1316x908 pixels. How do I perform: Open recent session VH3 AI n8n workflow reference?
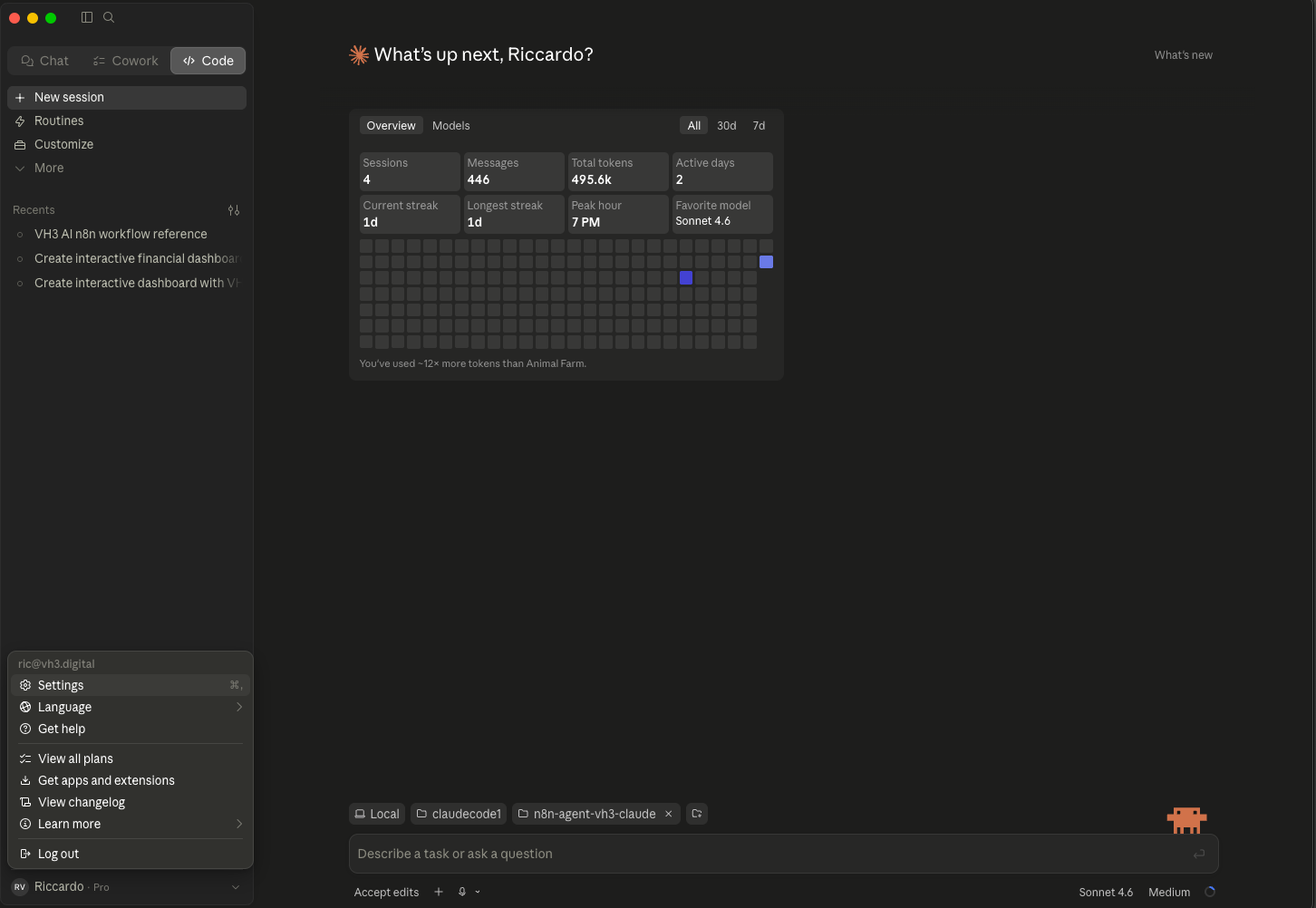pos(127,234)
